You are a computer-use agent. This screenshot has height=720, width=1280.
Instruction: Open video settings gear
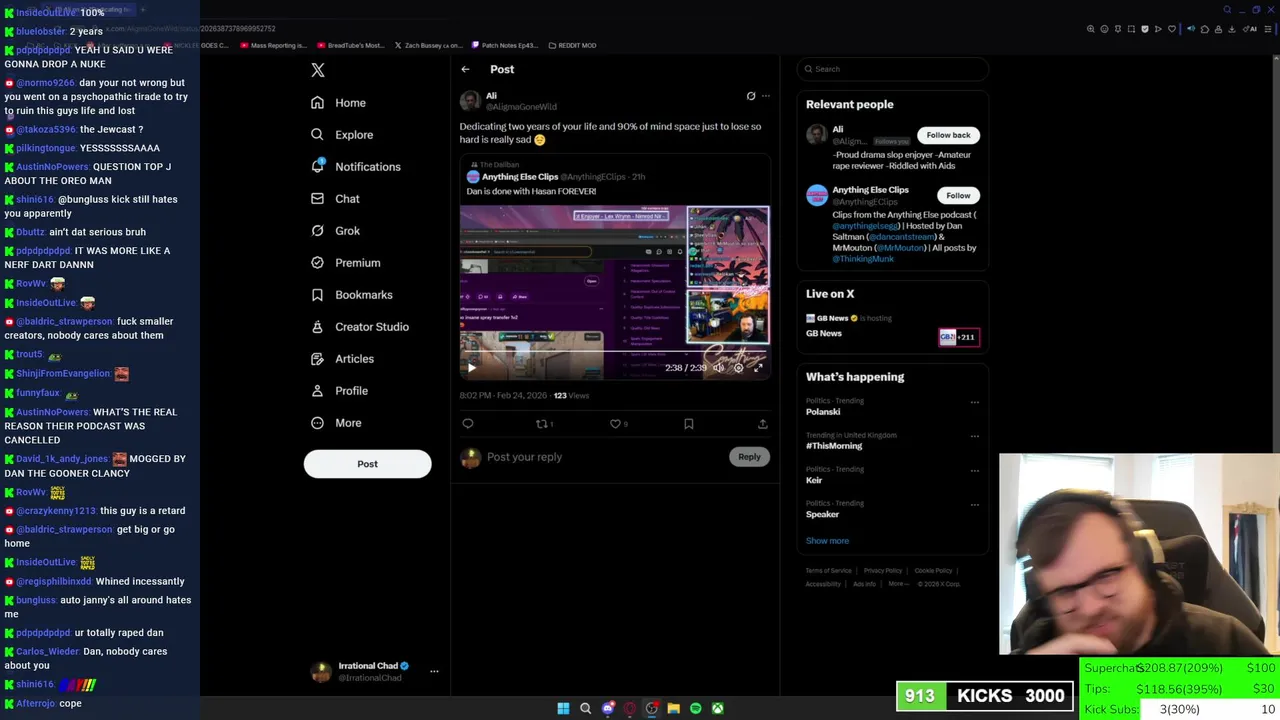point(738,368)
